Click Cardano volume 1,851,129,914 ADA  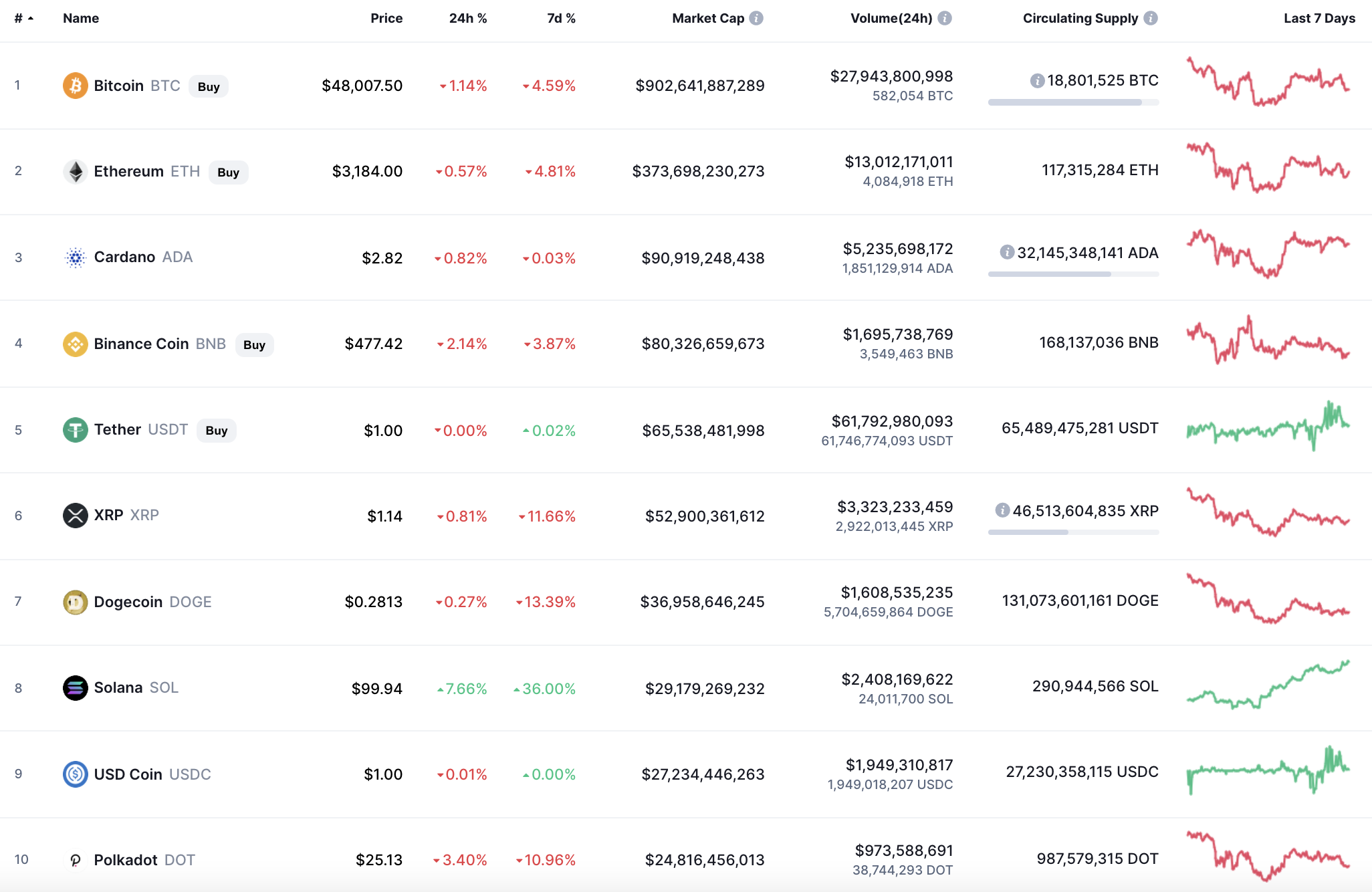[x=898, y=268]
